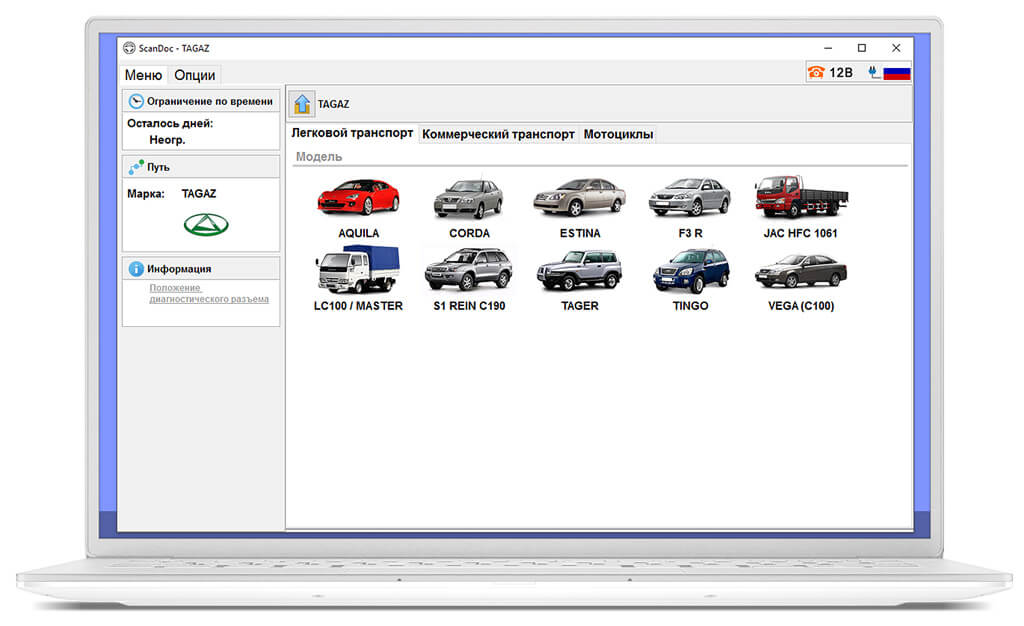Open Положение диагностического разъема link

(x=209, y=293)
